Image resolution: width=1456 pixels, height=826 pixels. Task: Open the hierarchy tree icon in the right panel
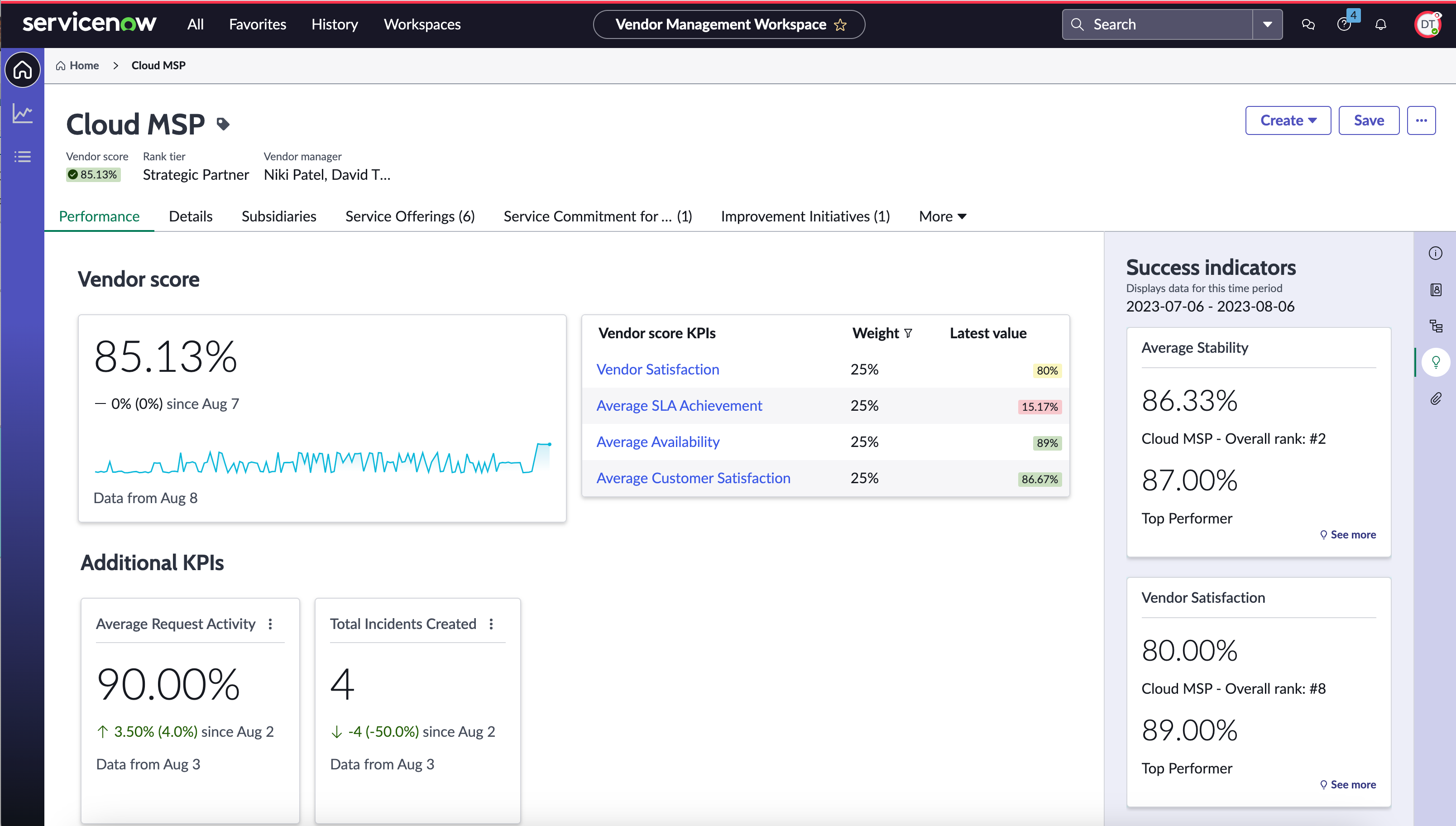(x=1436, y=326)
